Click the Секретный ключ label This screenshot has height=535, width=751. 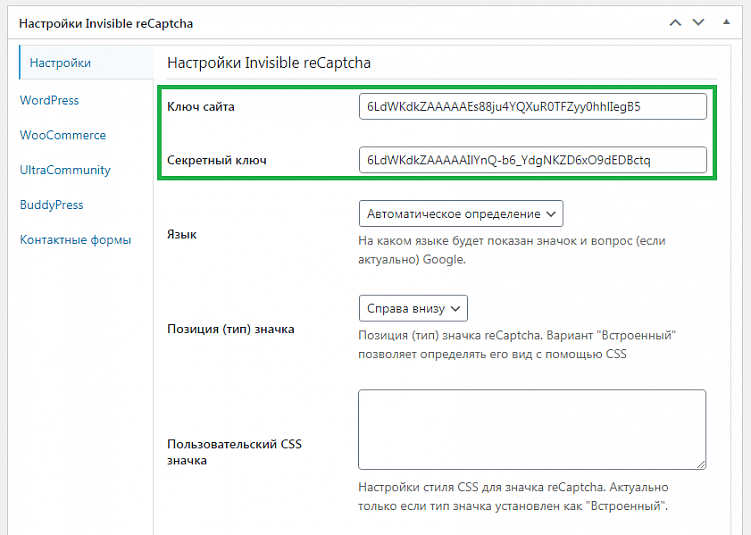pos(216,160)
